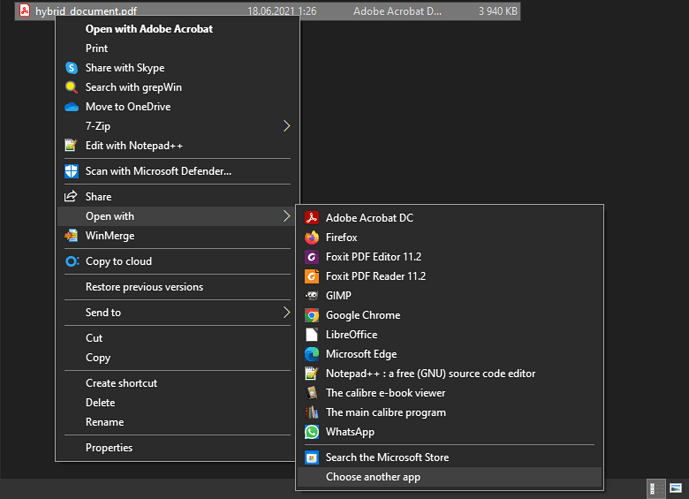Click the LibreOffice document icon
689x499 pixels.
(312, 335)
